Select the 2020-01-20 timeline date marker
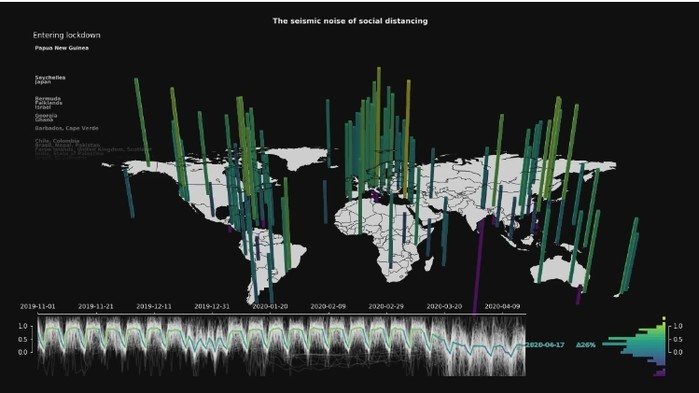 tap(270, 307)
